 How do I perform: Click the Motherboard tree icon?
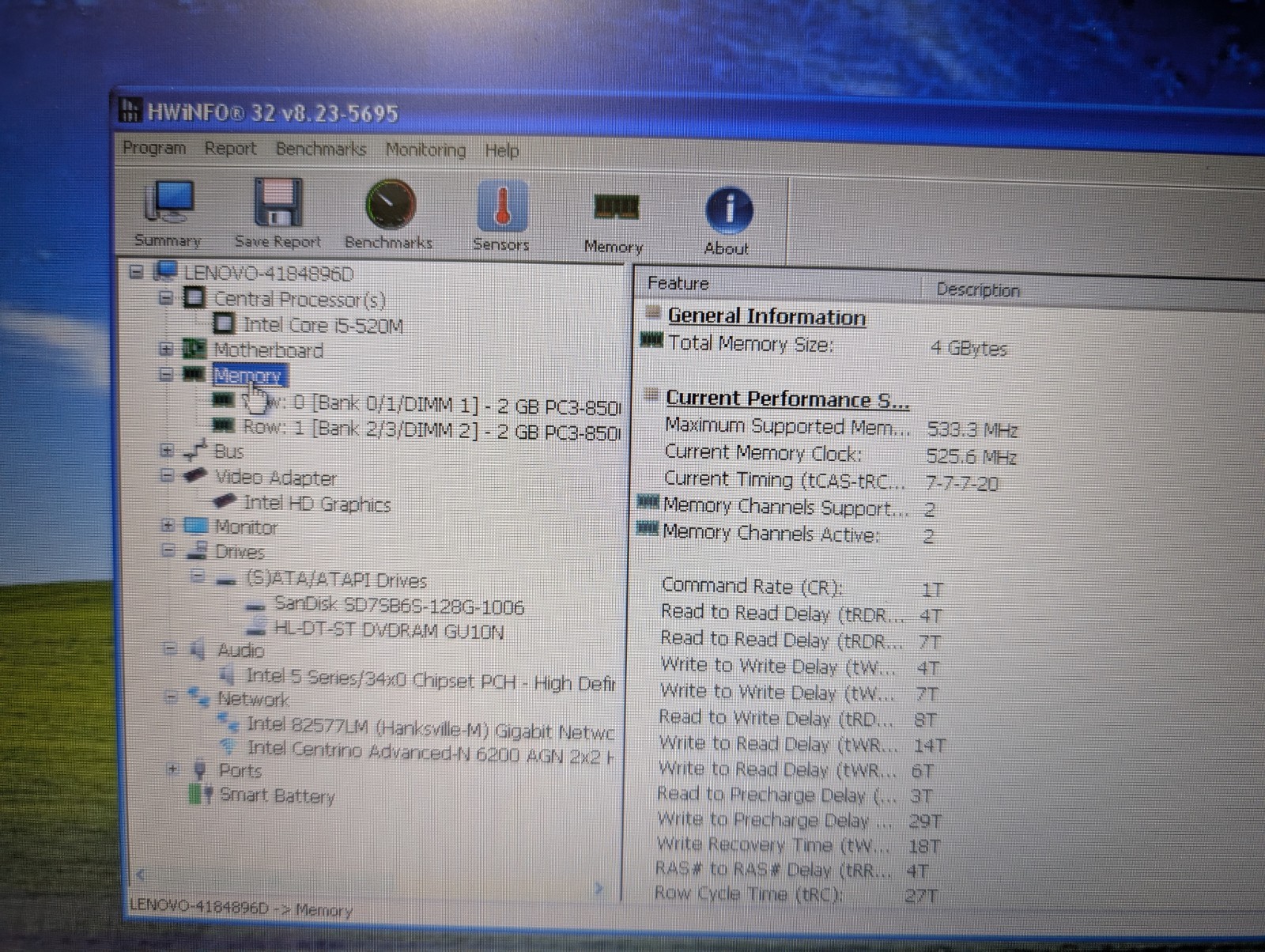[194, 349]
